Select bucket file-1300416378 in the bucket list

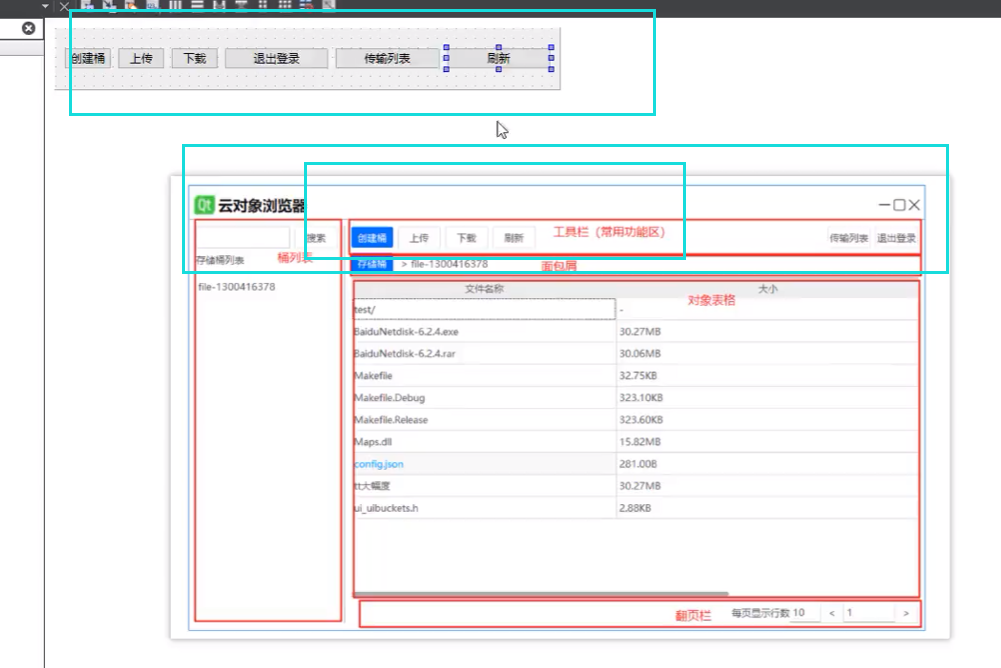237,287
